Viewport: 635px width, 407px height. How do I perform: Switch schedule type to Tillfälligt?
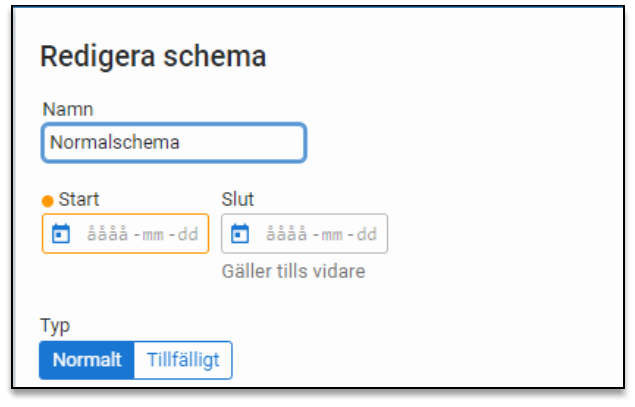coord(183,360)
